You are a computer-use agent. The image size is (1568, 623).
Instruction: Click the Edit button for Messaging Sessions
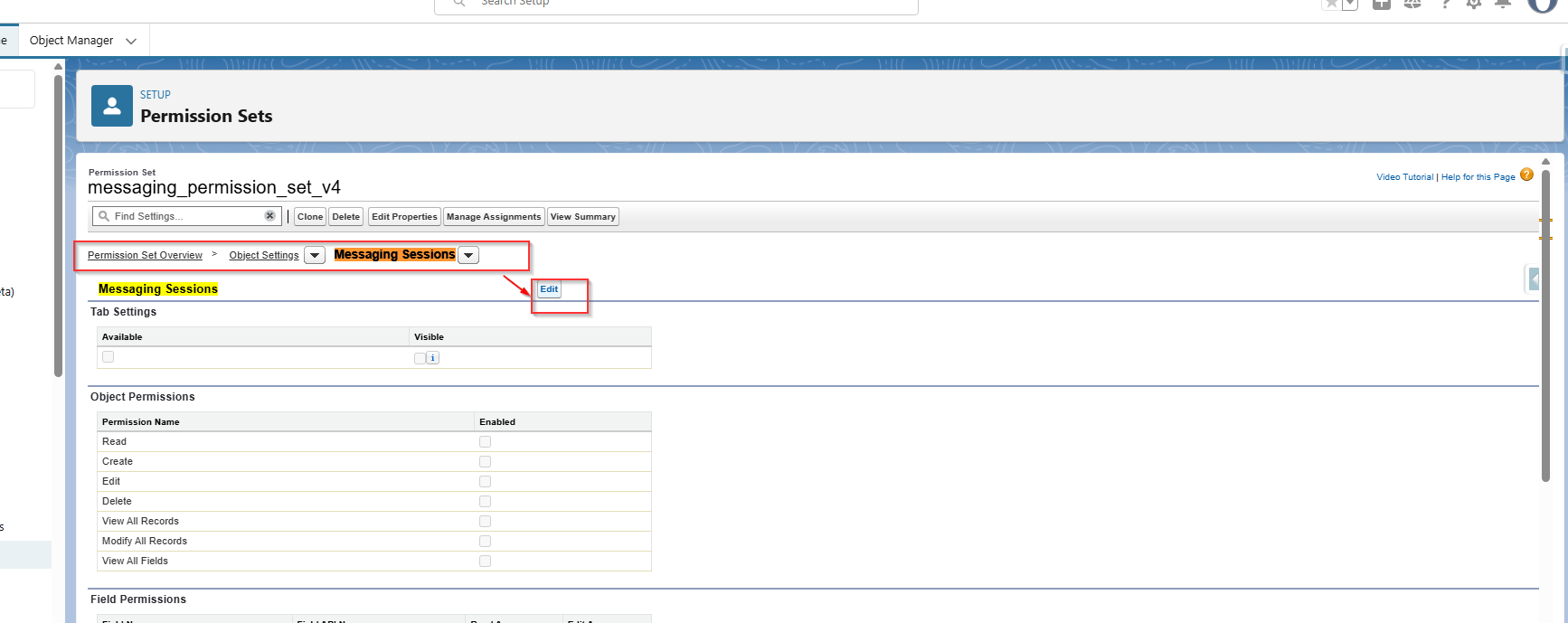tap(549, 289)
